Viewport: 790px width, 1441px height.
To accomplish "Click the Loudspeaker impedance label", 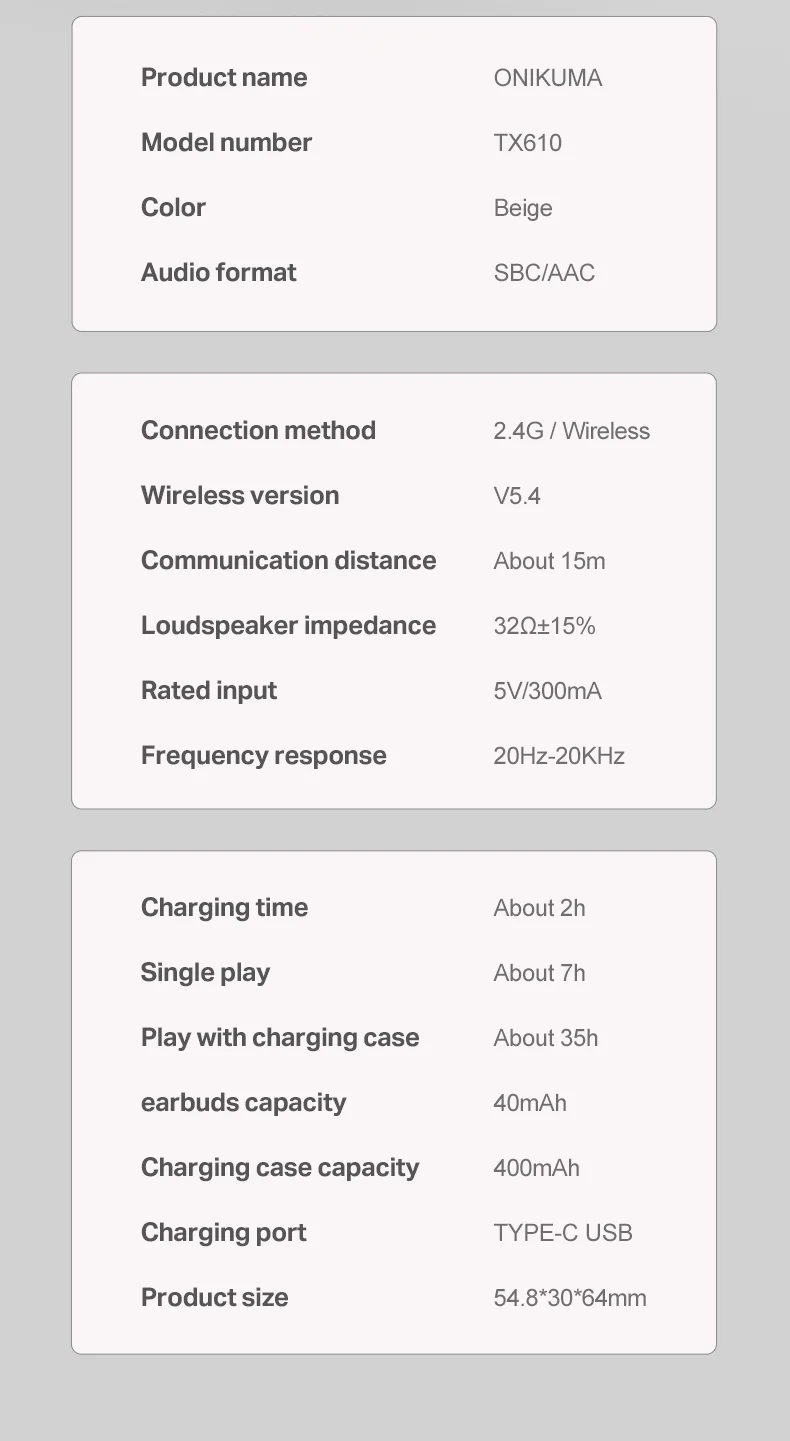I will [x=288, y=626].
